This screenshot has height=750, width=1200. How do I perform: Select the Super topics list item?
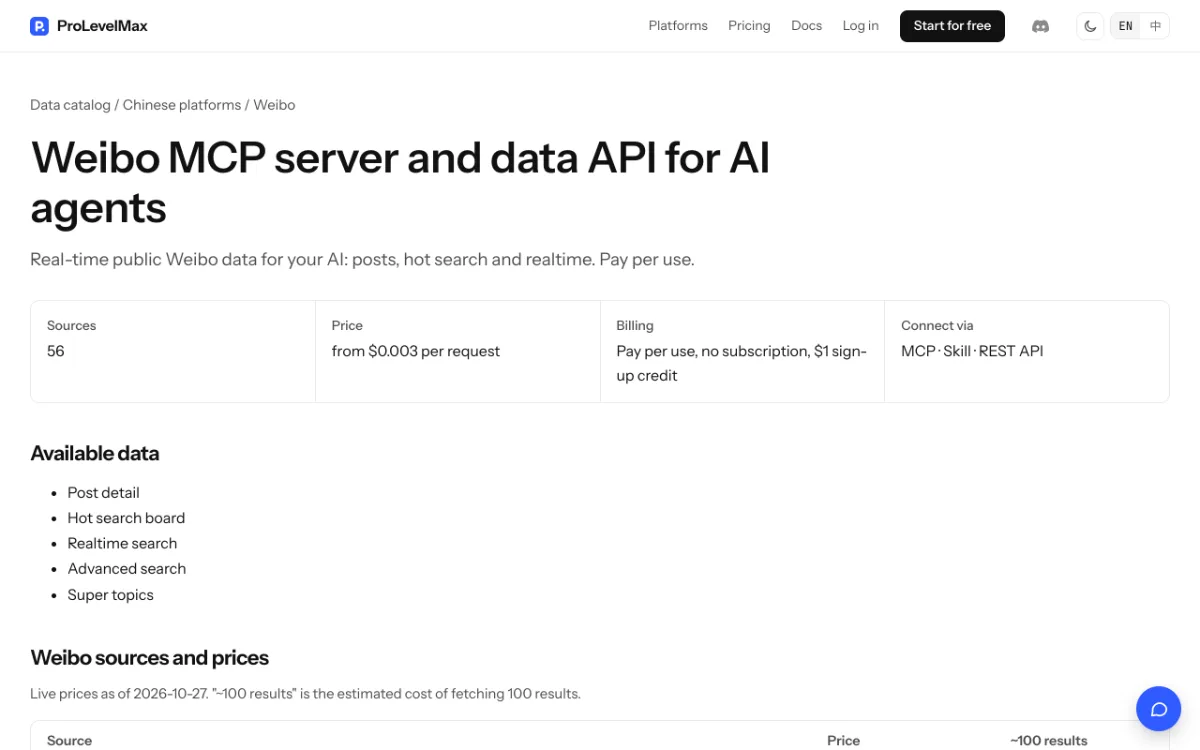[110, 595]
